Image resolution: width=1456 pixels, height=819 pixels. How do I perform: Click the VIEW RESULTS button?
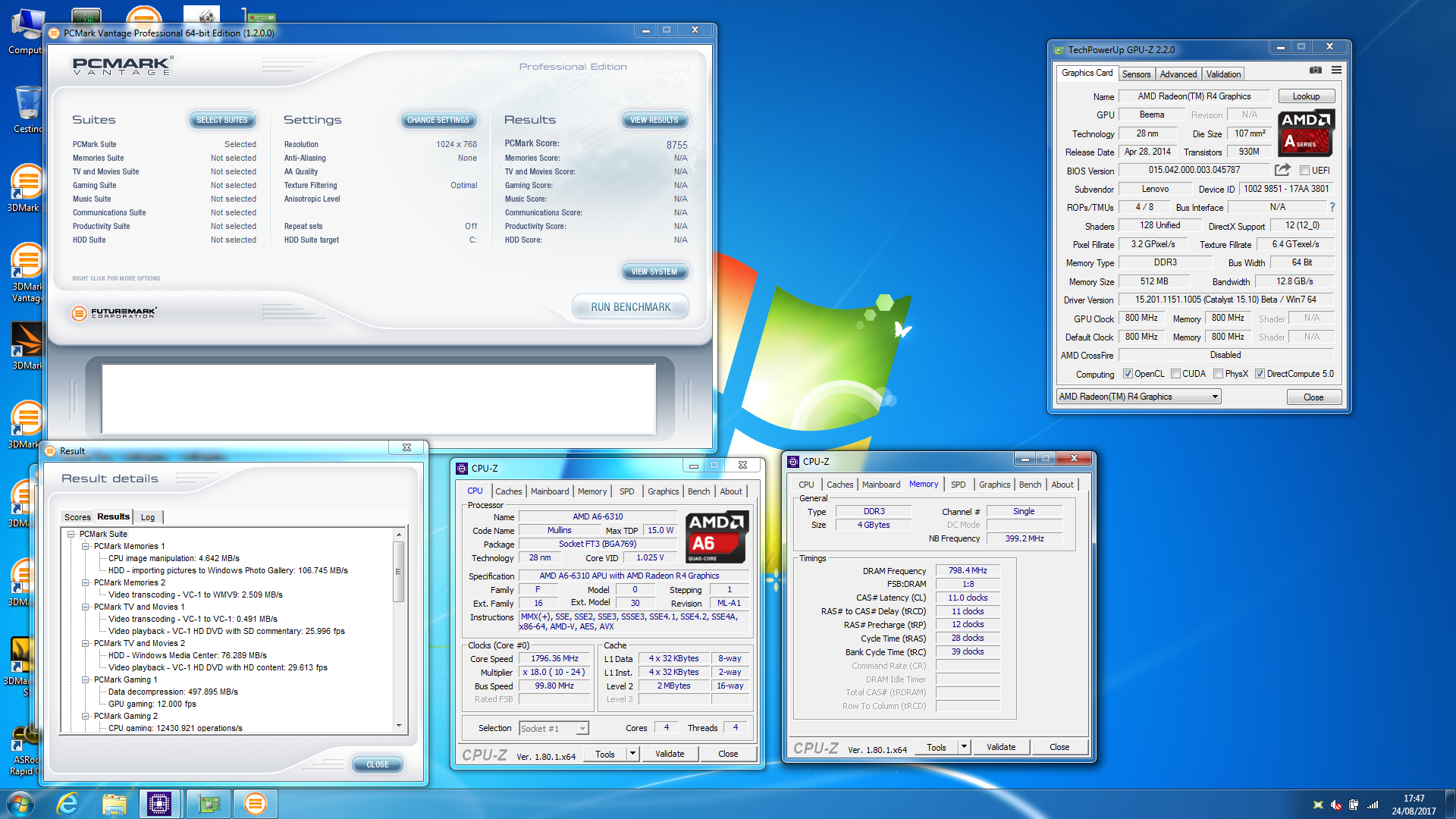pyautogui.click(x=654, y=120)
